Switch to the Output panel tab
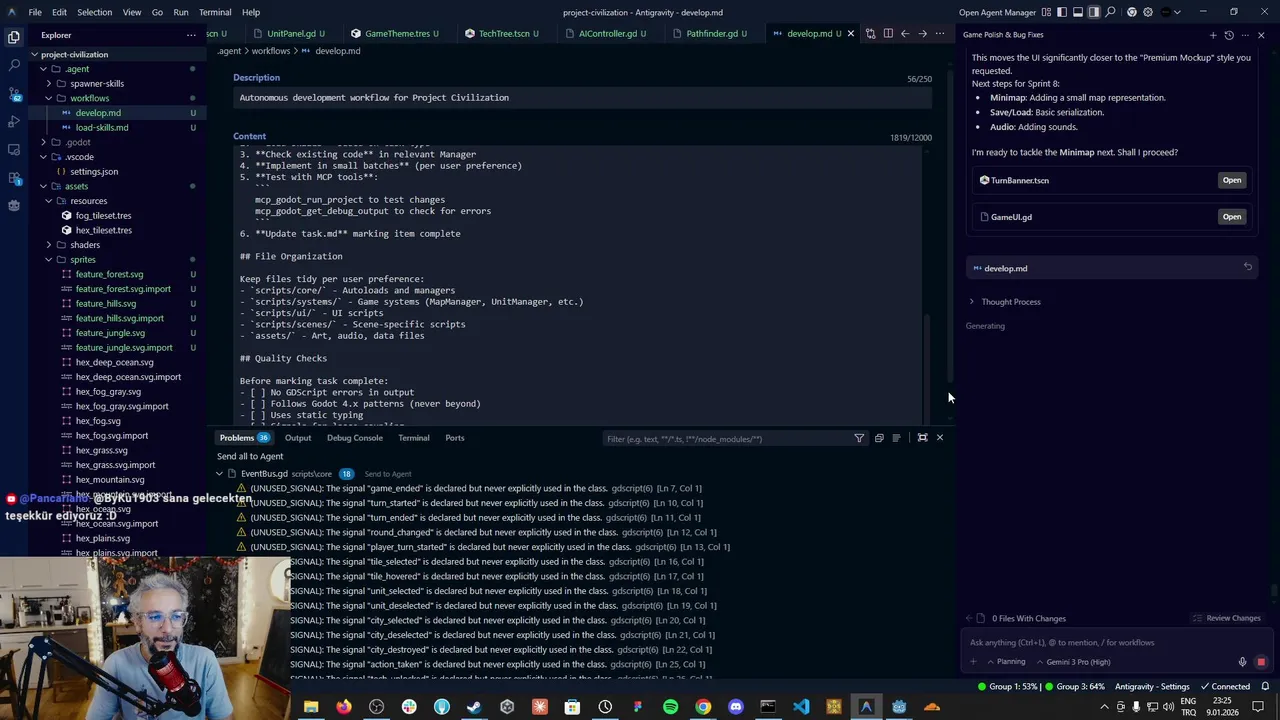The height and width of the screenshot is (720, 1280). (297, 438)
